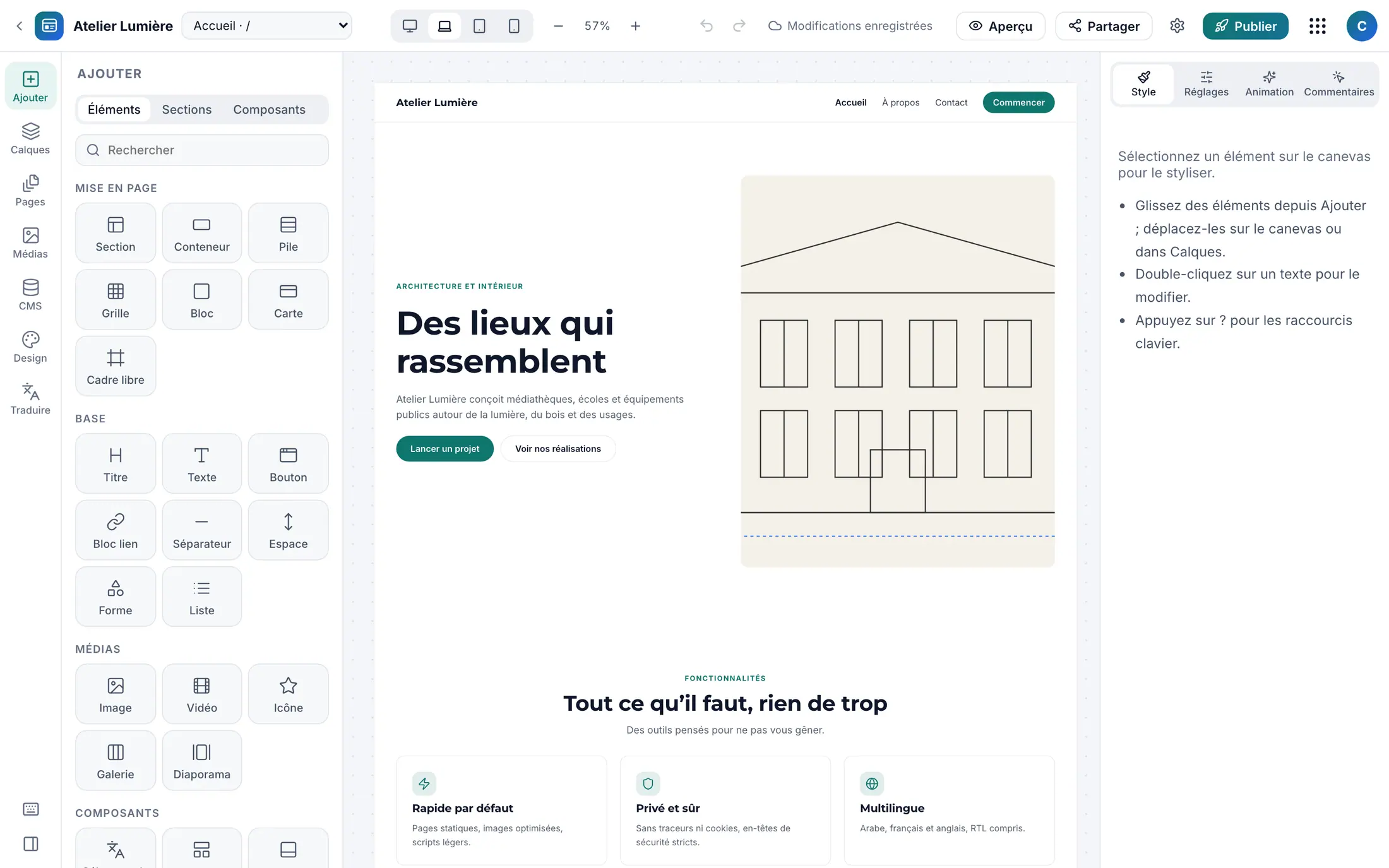The height and width of the screenshot is (868, 1389).
Task: Open the Pages panel in sidebar
Action: click(30, 191)
